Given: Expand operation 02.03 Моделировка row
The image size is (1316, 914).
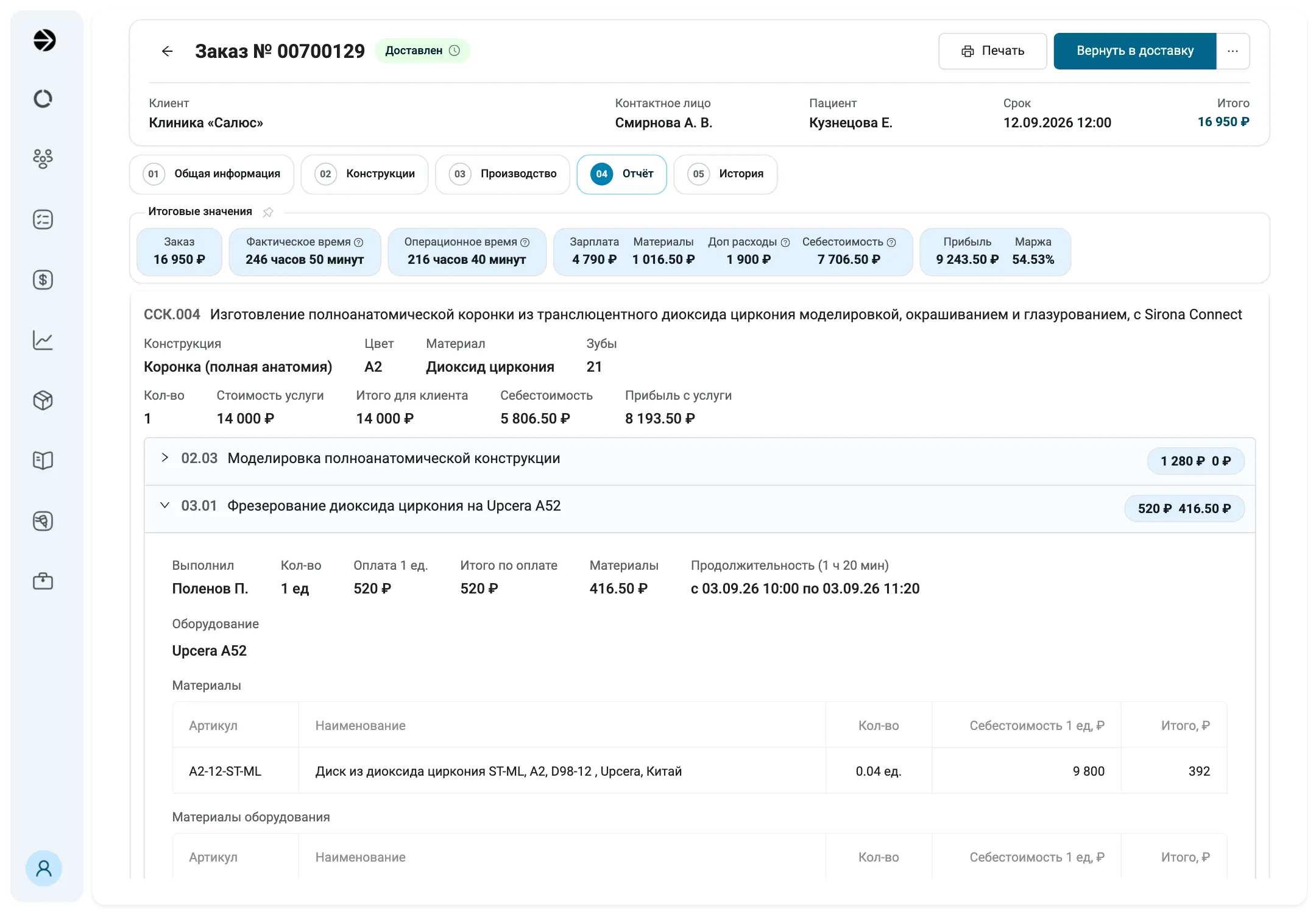Looking at the screenshot, I should [164, 458].
